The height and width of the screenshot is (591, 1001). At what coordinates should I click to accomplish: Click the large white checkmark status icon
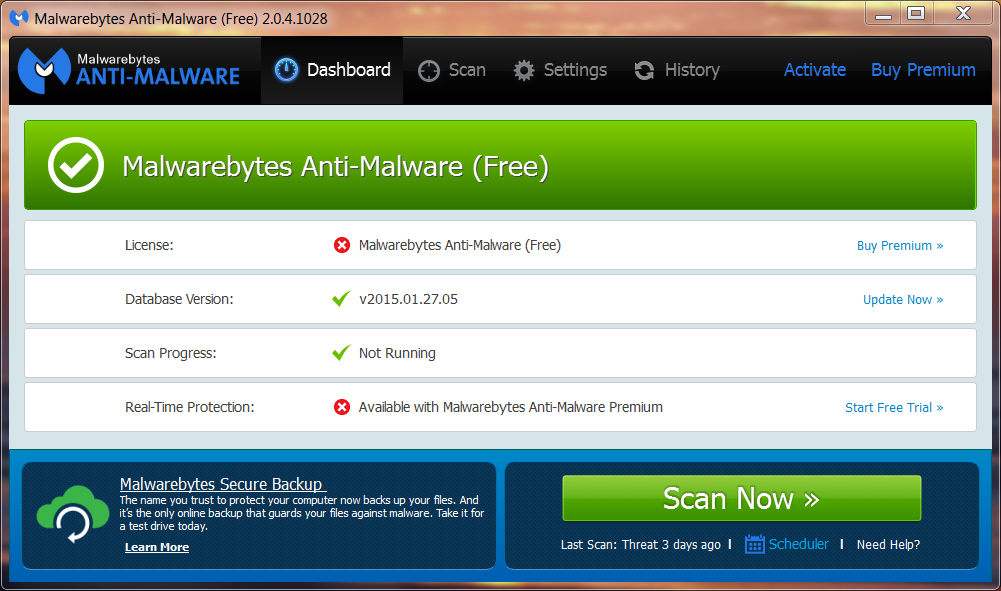point(76,165)
